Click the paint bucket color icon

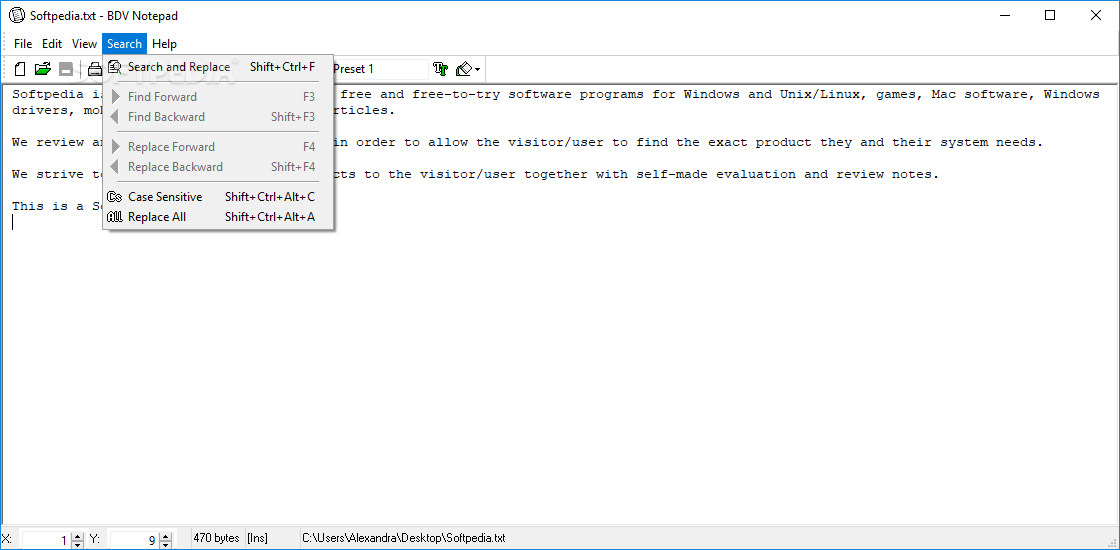pyautogui.click(x=464, y=69)
